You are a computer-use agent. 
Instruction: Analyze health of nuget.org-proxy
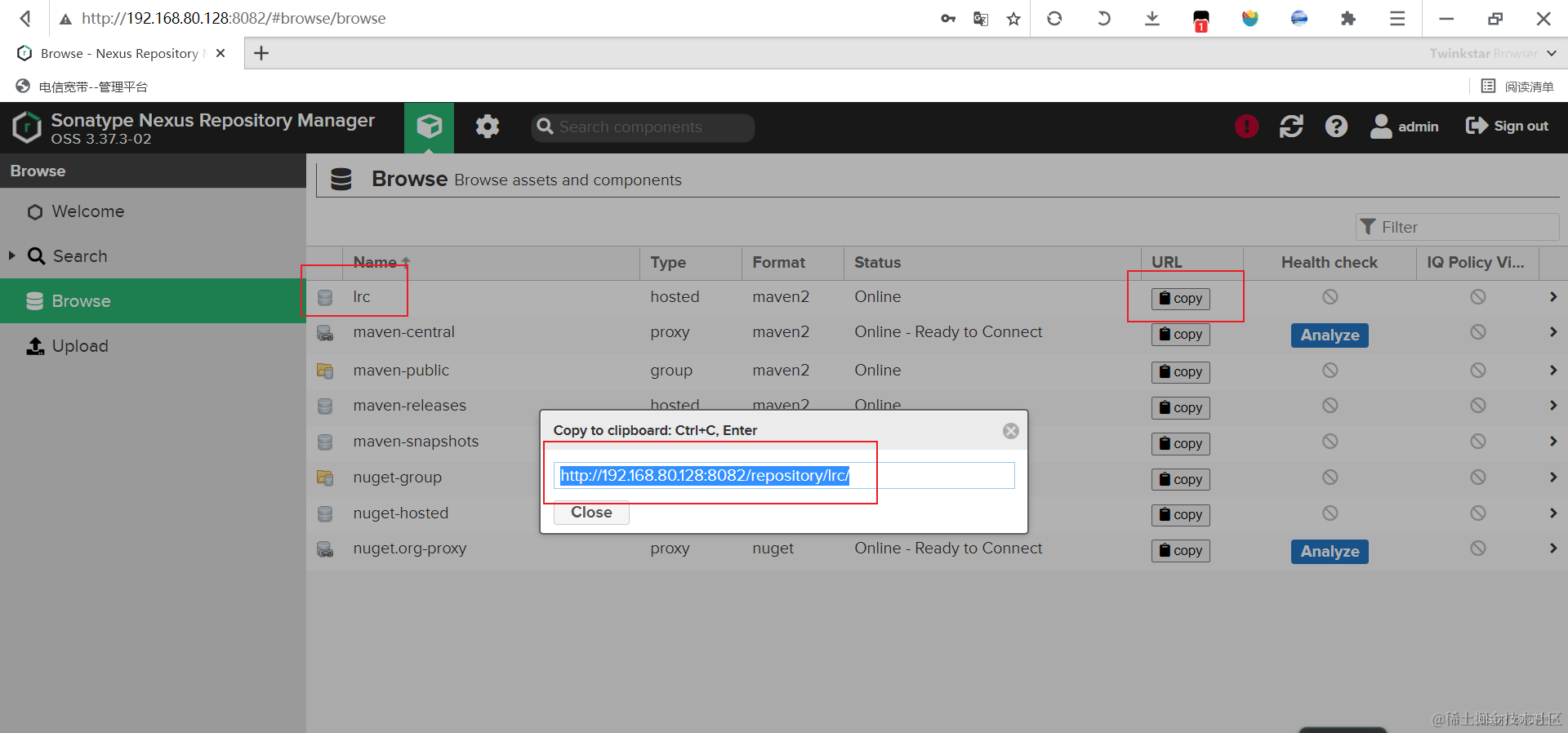(1330, 552)
